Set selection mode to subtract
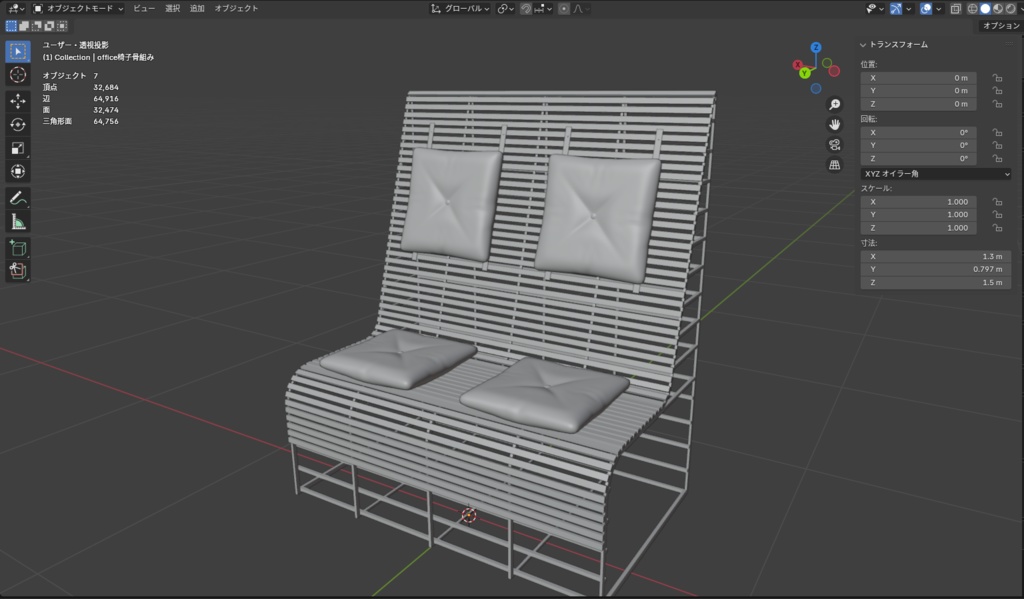1024x599 pixels. pyautogui.click(x=37, y=26)
